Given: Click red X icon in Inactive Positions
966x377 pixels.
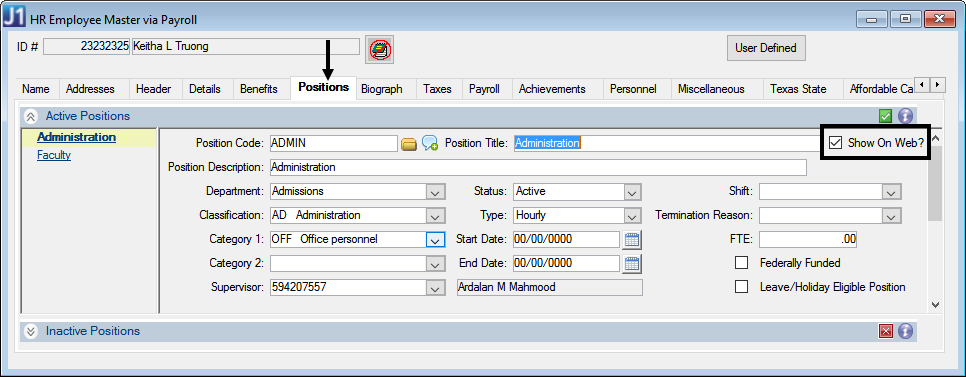Looking at the screenshot, I should (886, 331).
